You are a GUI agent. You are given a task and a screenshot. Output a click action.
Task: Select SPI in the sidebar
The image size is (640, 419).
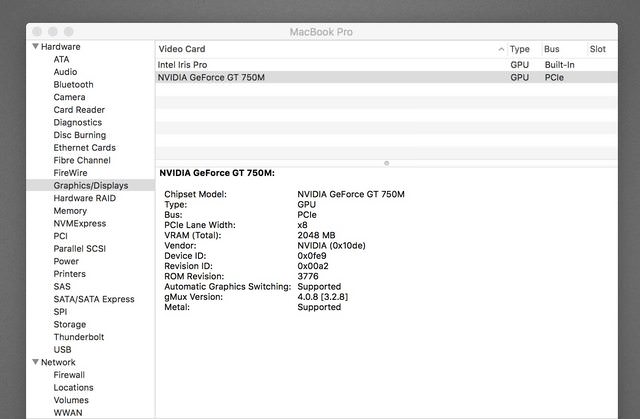60,312
